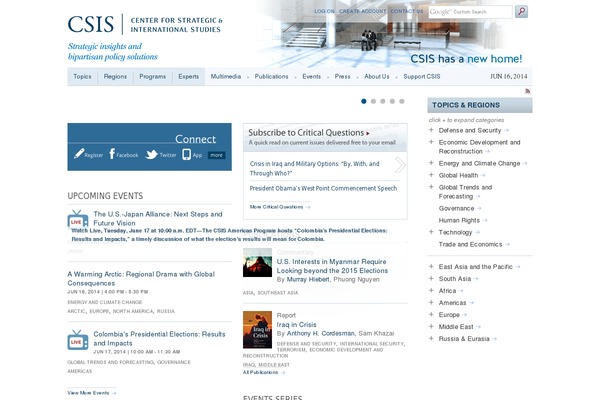Open the Human Rights topic link
Viewport: 600px width, 400px height.
tap(459, 220)
